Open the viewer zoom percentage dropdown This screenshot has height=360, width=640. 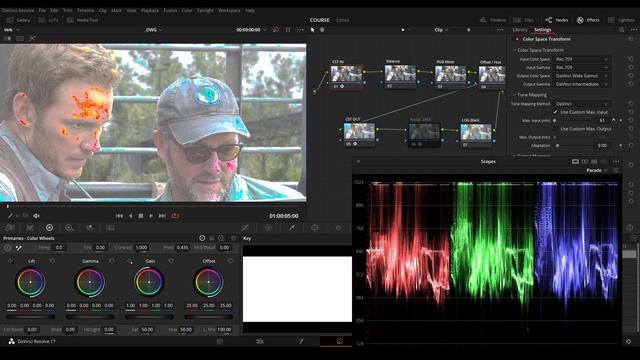point(11,30)
